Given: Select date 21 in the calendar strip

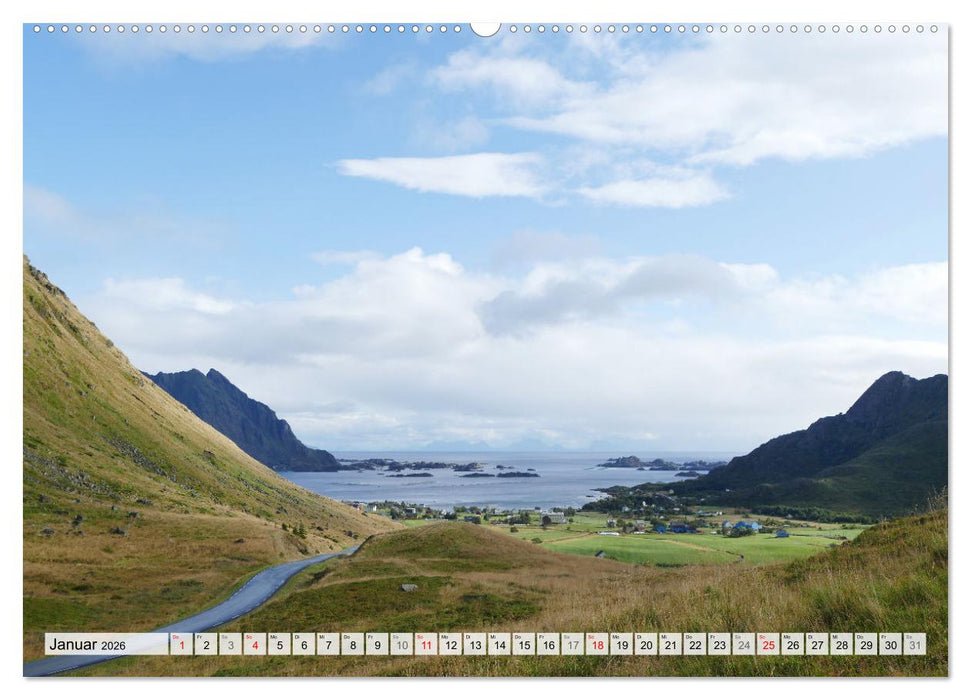Looking at the screenshot, I should (669, 644).
